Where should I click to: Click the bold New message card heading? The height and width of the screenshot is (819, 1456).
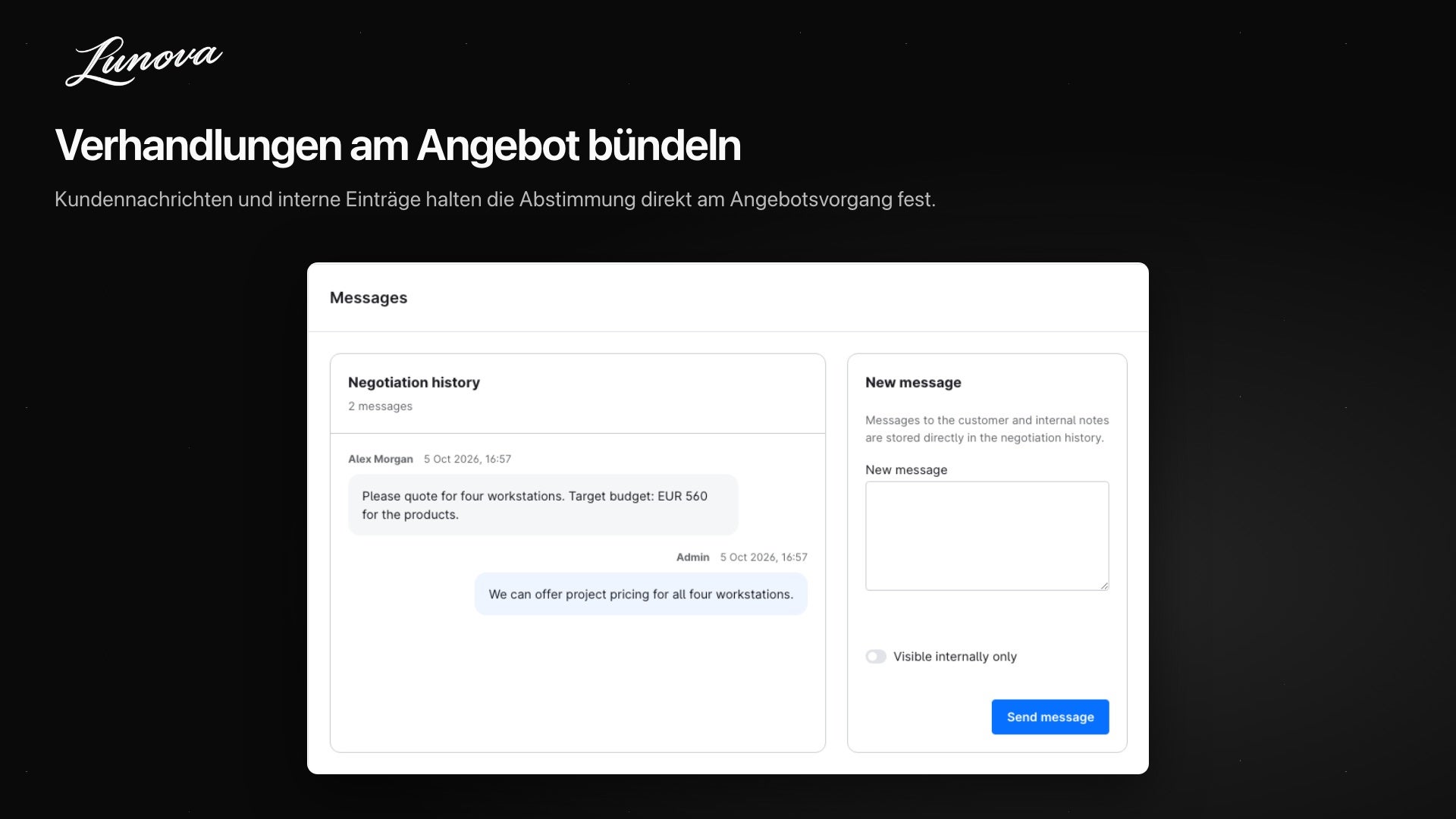click(913, 382)
